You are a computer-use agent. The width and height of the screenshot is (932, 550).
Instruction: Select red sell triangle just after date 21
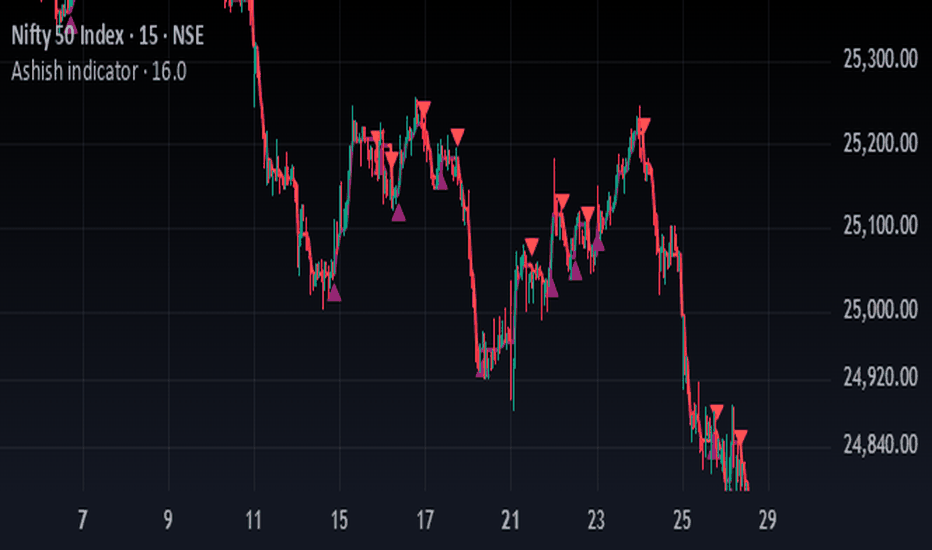tap(531, 246)
